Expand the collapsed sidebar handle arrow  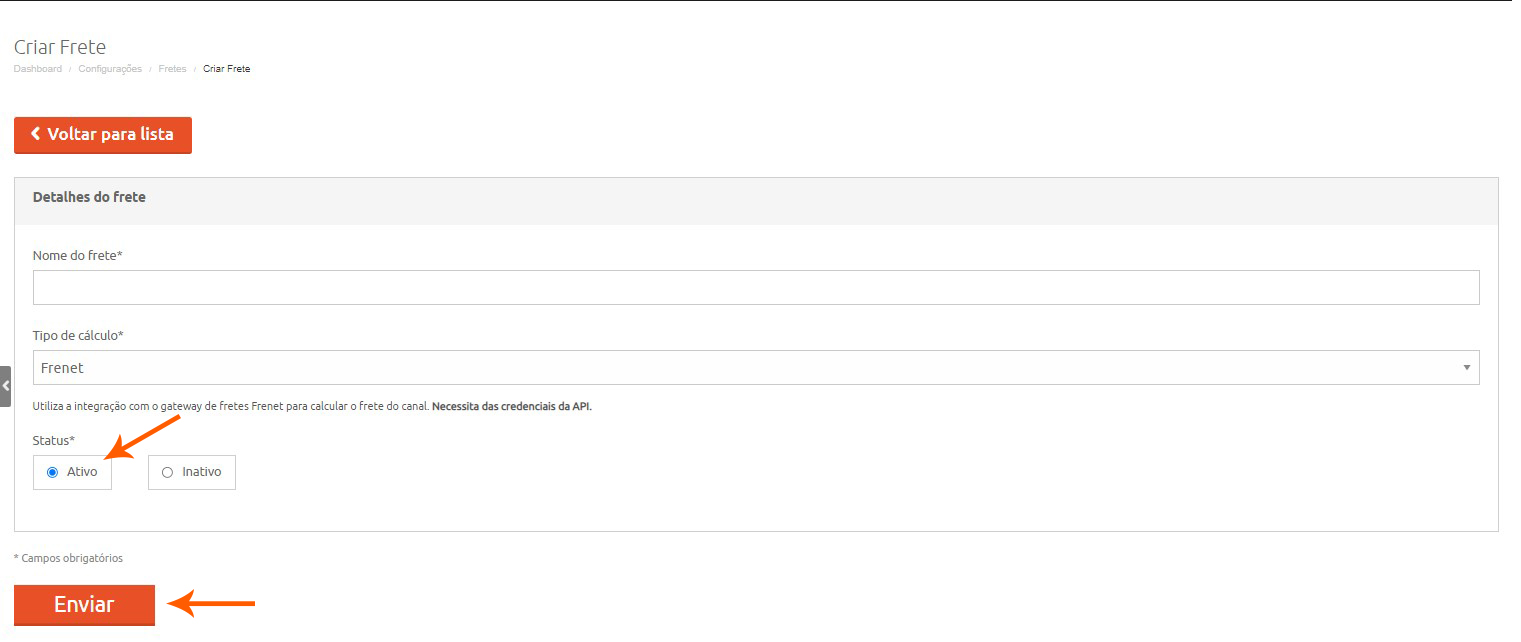(x=5, y=386)
